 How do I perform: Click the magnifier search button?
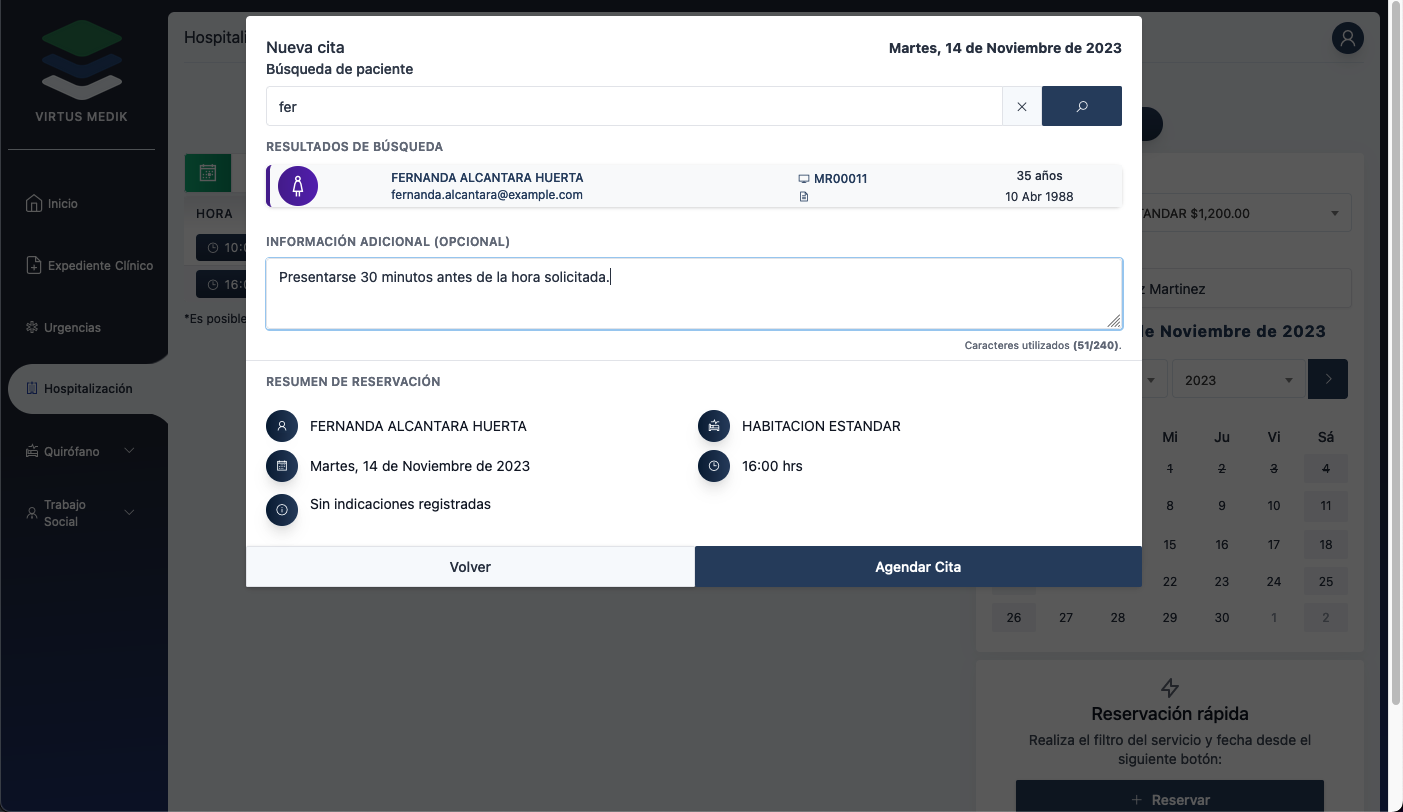[x=1081, y=106]
